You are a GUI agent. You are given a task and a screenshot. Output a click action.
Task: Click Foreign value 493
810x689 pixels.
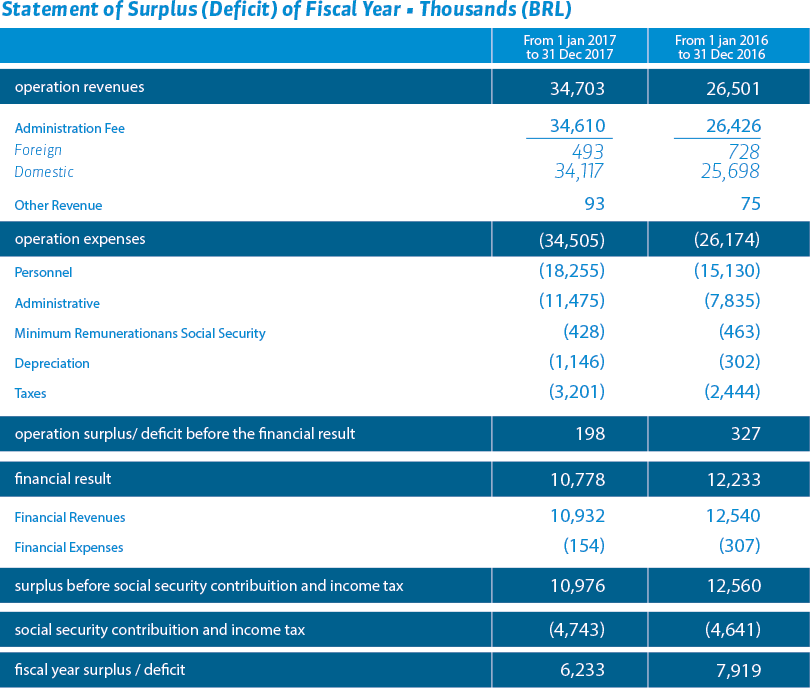click(588, 151)
